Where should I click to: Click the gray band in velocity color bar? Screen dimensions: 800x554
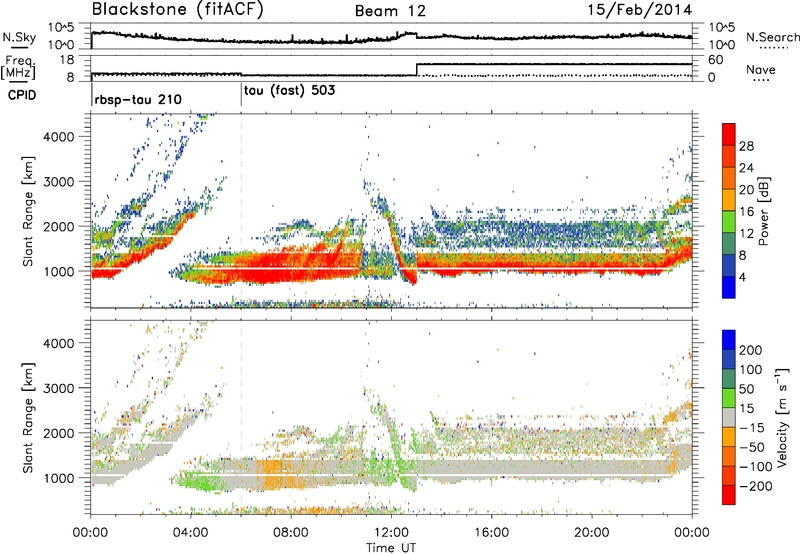729,417
